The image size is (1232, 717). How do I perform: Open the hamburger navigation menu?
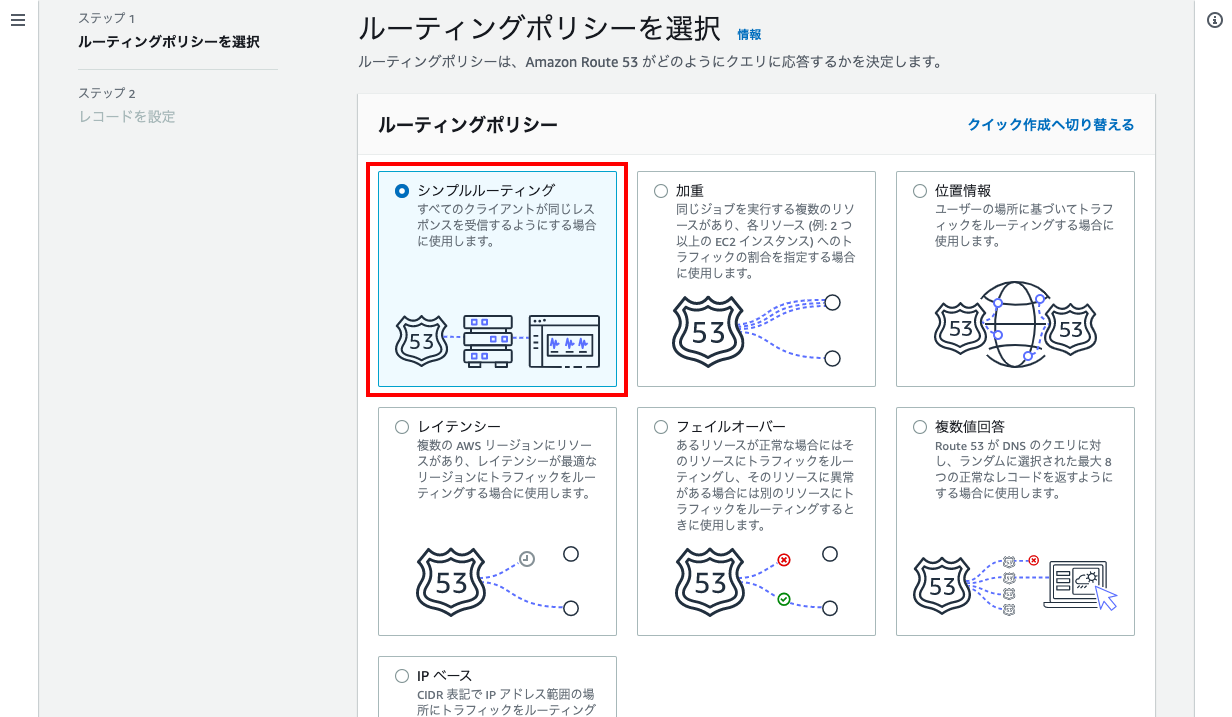[17, 20]
